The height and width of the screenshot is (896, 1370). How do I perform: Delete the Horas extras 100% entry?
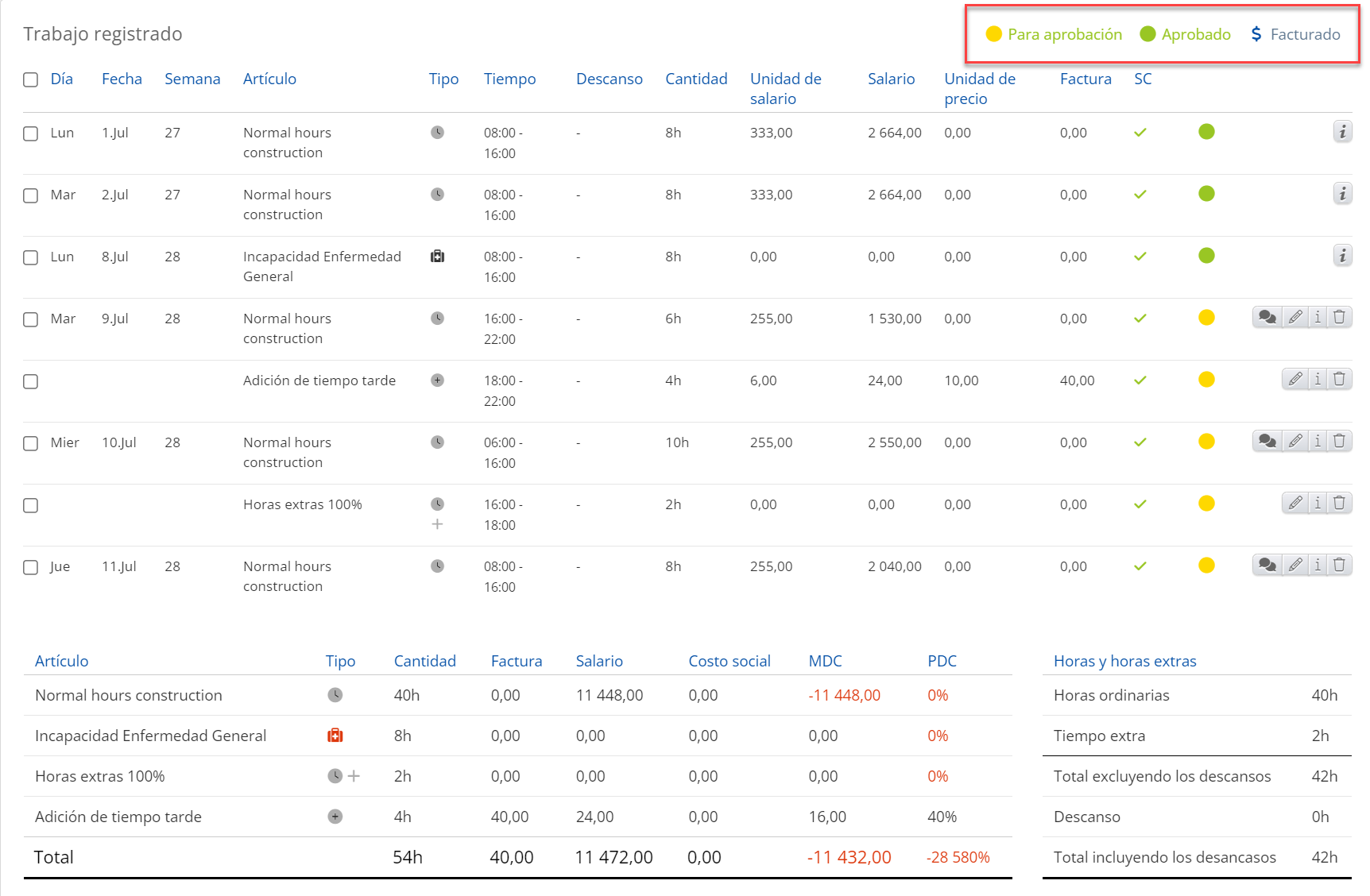pos(1339,504)
